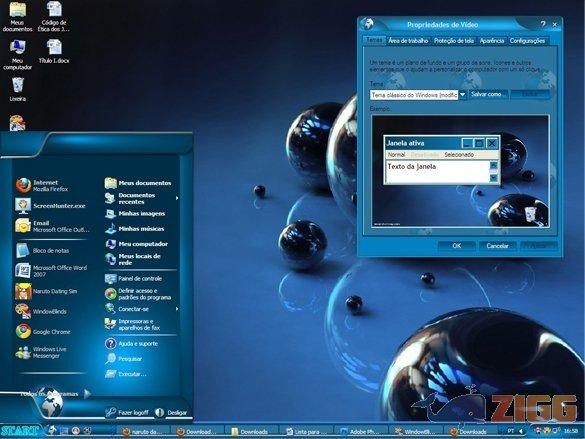Switch to Área de trabalho tab

[408, 41]
